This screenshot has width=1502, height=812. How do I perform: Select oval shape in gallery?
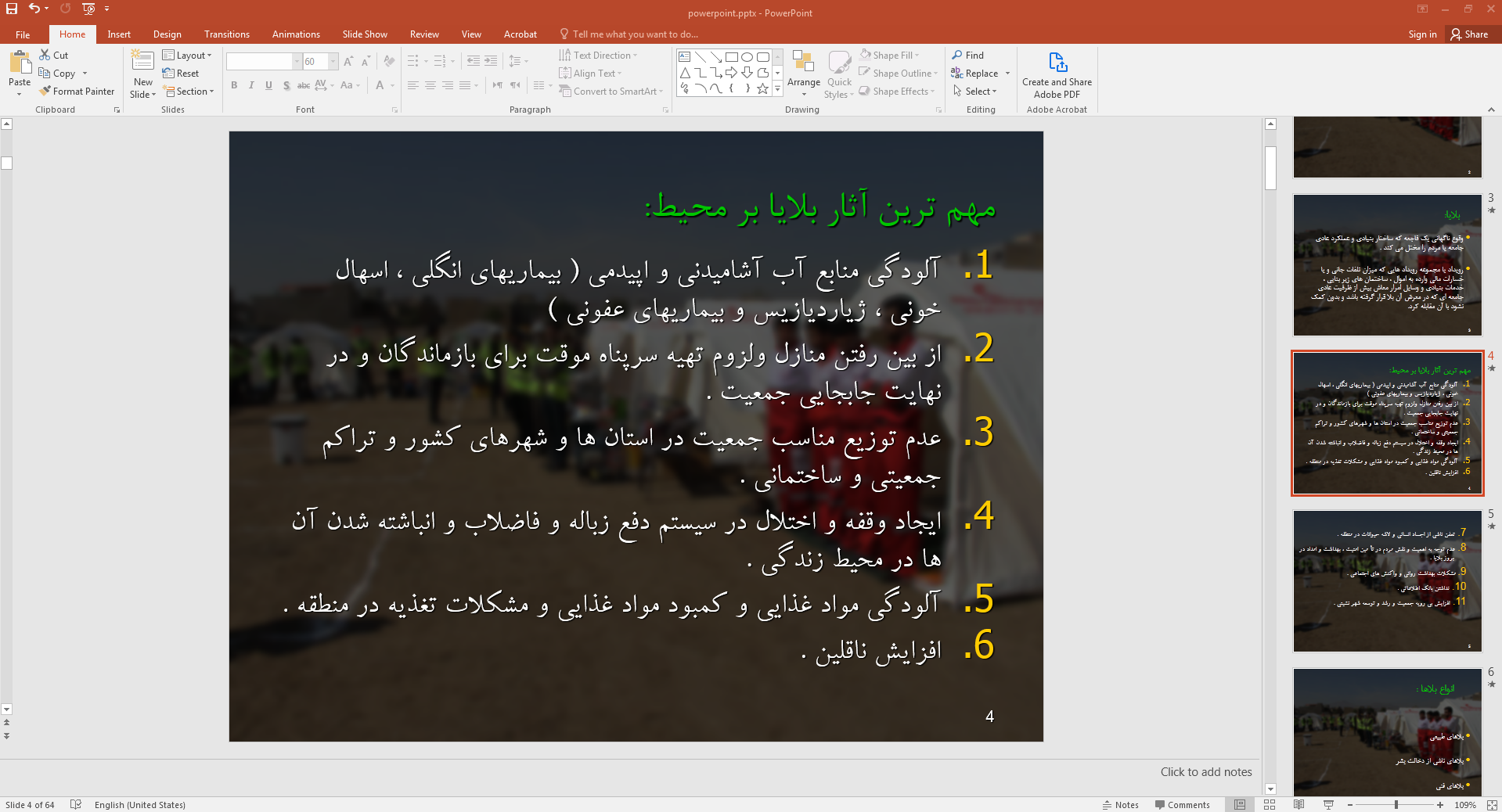(747, 57)
